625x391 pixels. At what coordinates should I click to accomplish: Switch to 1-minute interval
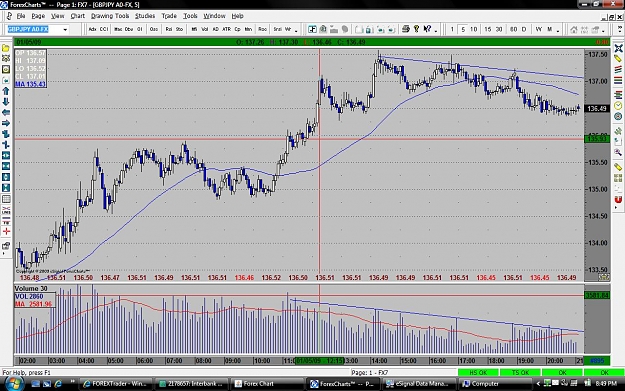coord(452,29)
